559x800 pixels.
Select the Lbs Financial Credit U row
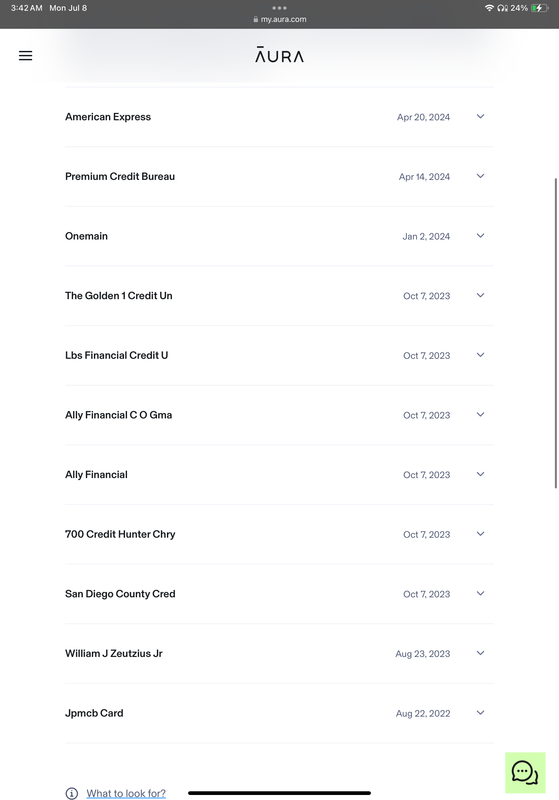(279, 355)
